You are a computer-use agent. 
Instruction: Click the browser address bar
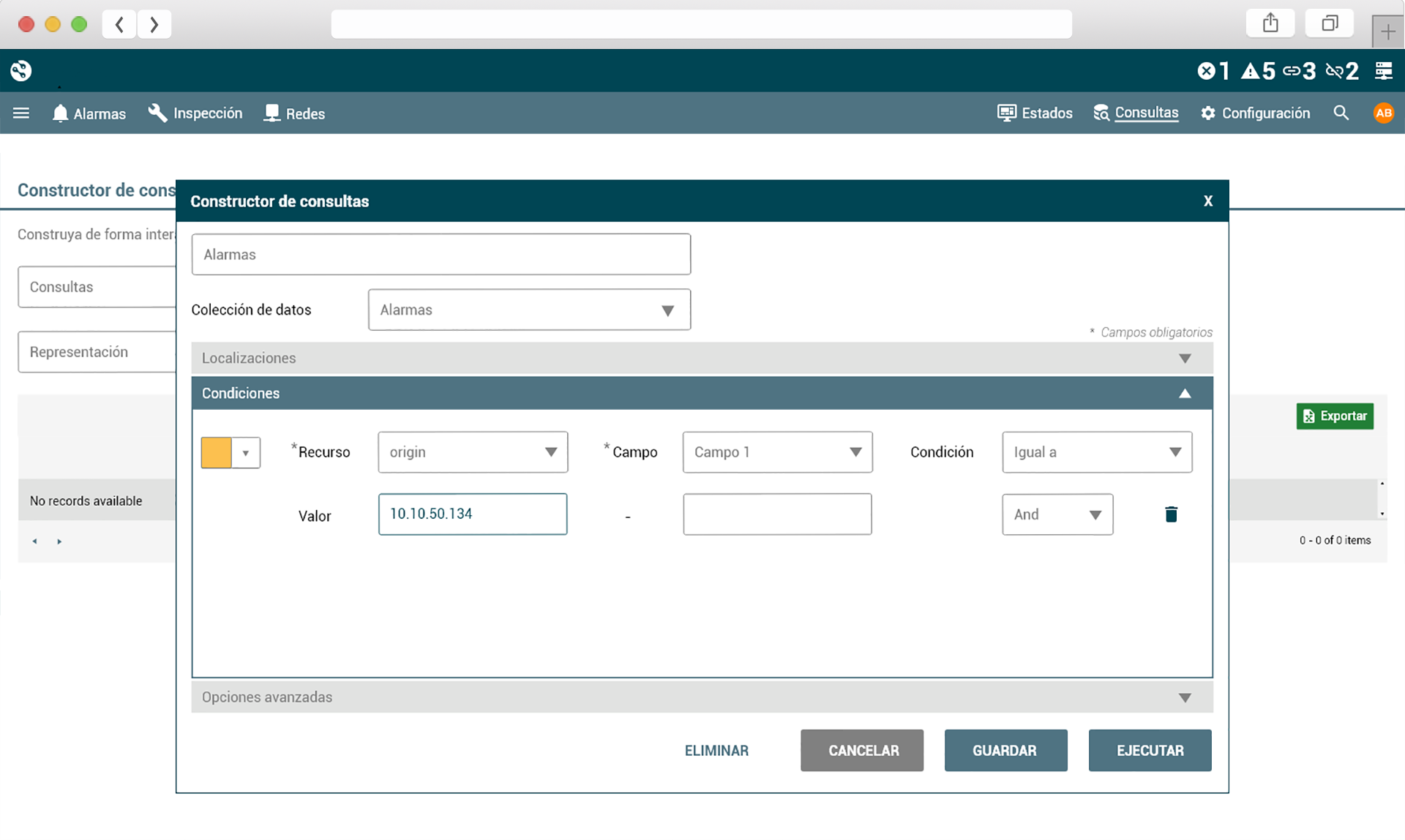701,24
